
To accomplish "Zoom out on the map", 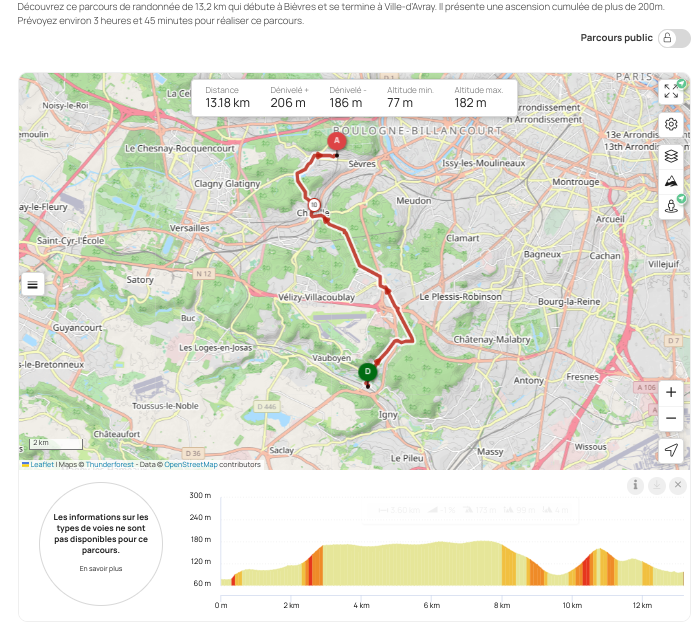I will point(671,418).
